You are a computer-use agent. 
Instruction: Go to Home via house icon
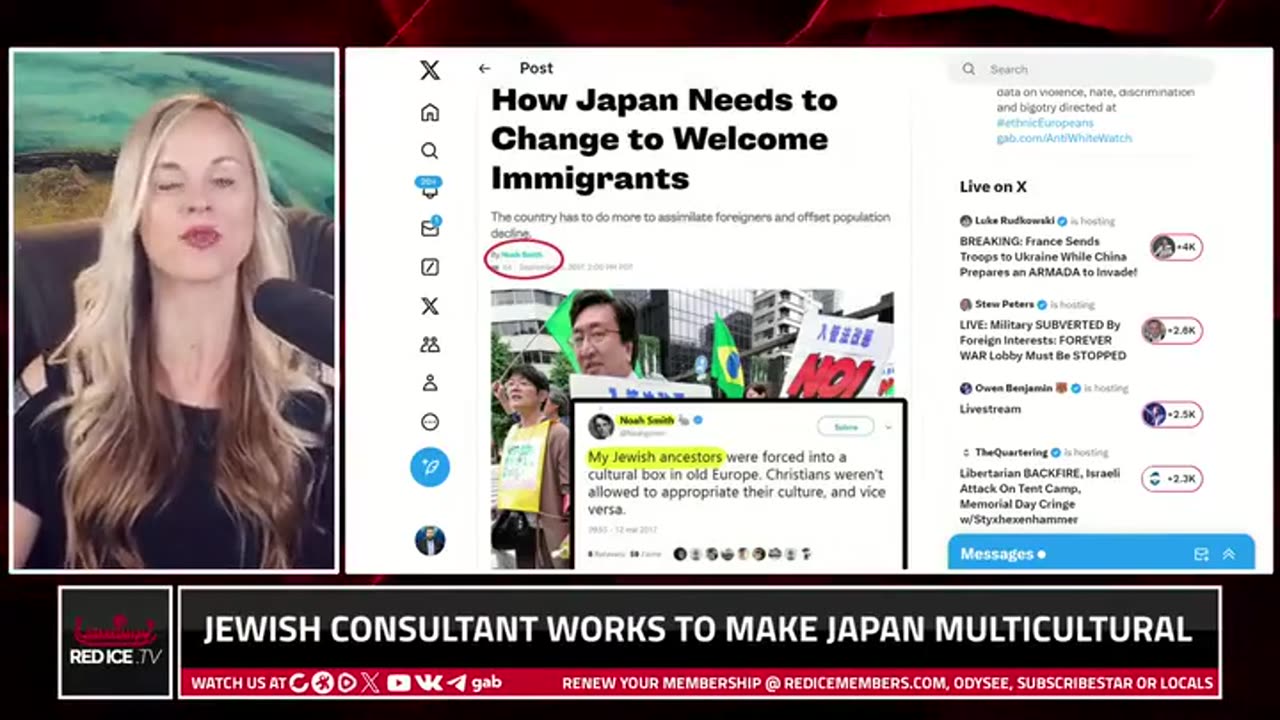click(x=430, y=112)
